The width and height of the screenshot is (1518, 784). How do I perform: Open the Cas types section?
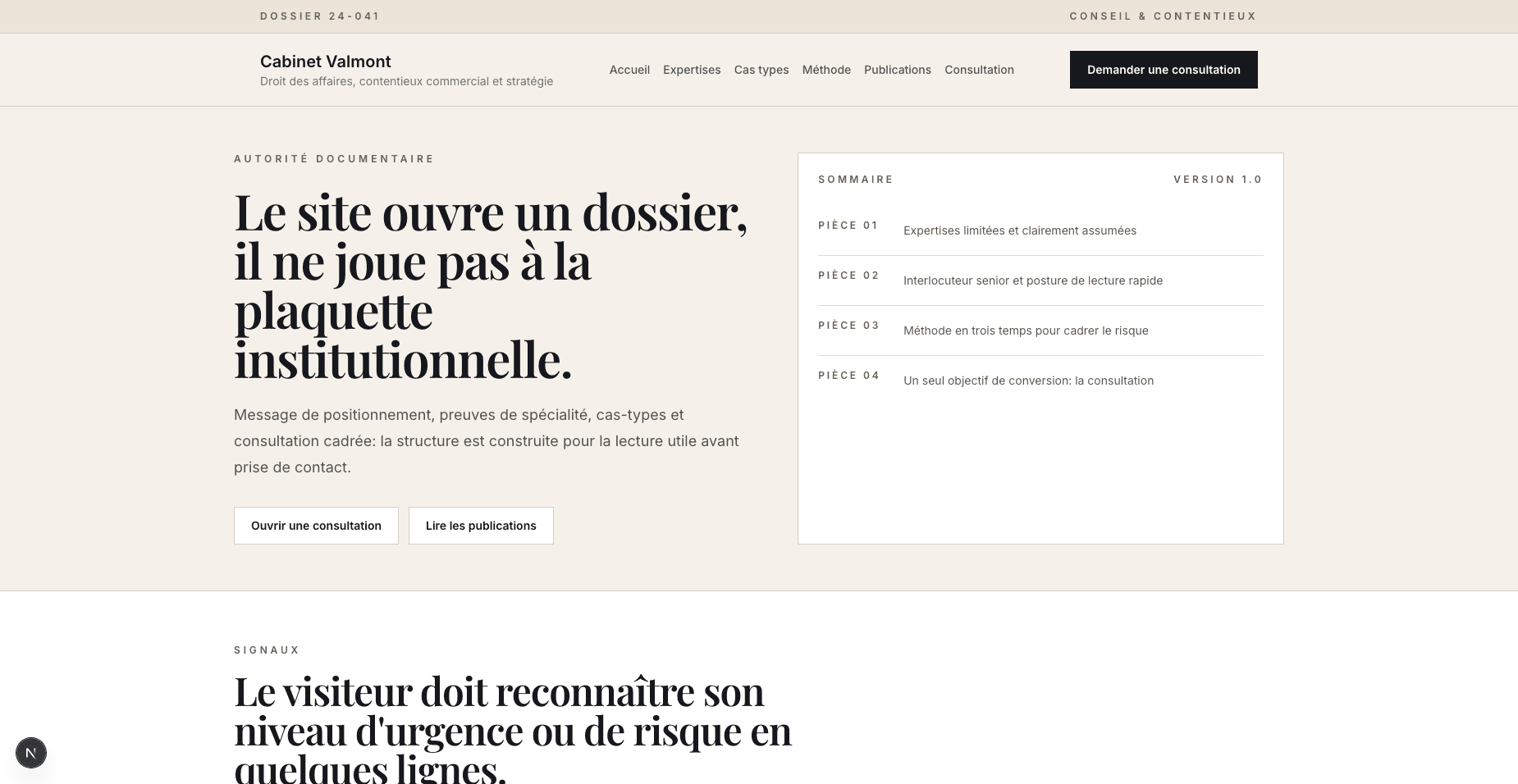(761, 70)
